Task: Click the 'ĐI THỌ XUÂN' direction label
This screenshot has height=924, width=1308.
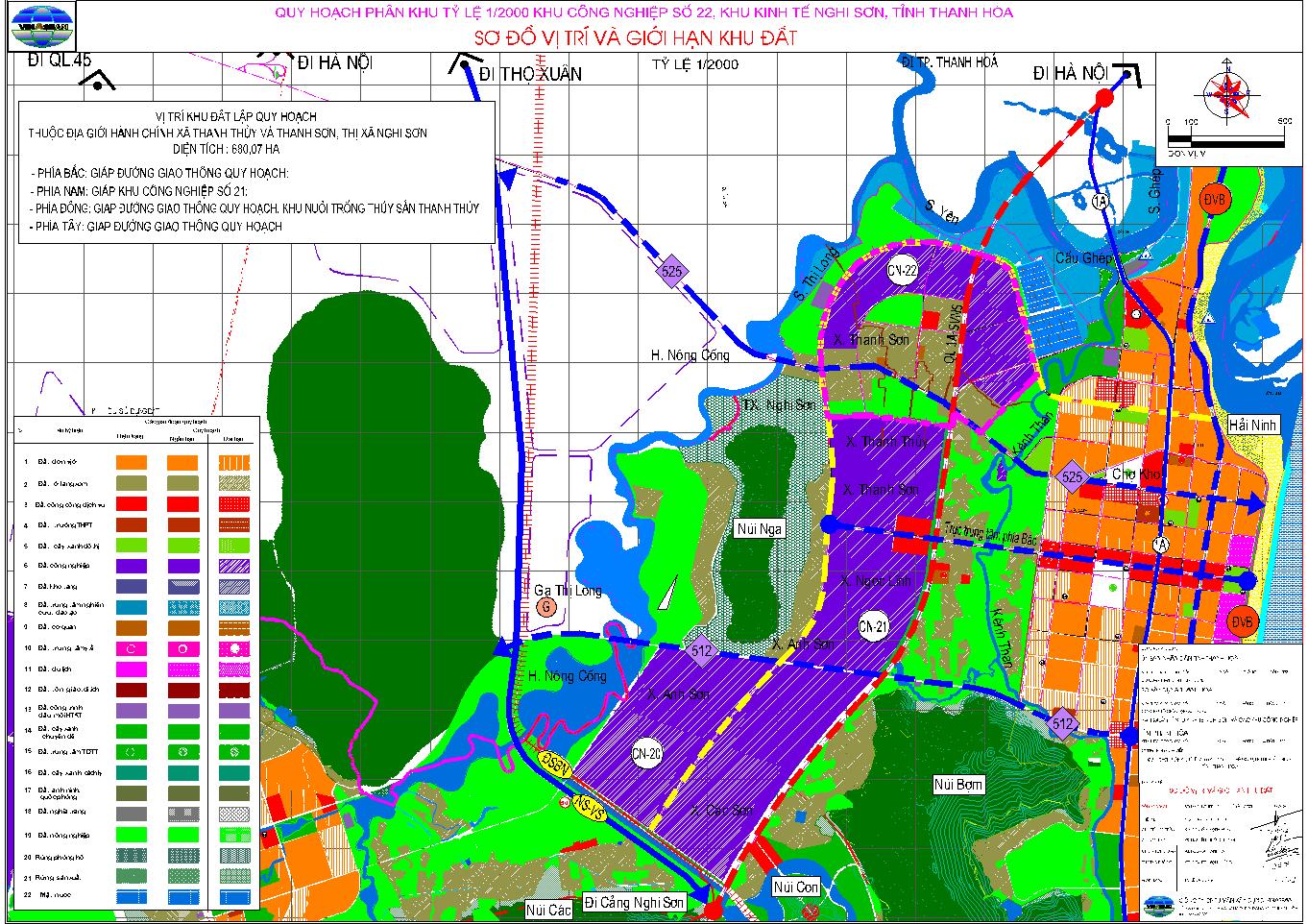Action: (529, 74)
